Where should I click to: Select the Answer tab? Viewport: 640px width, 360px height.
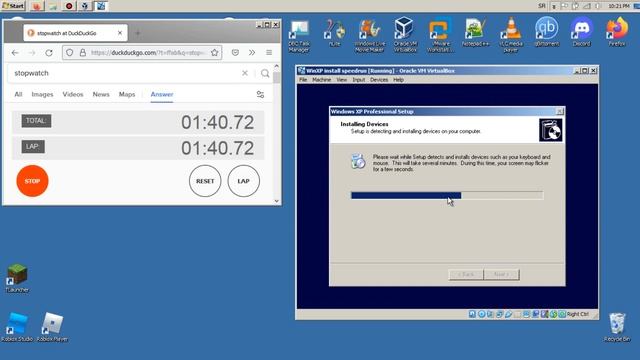(x=162, y=94)
